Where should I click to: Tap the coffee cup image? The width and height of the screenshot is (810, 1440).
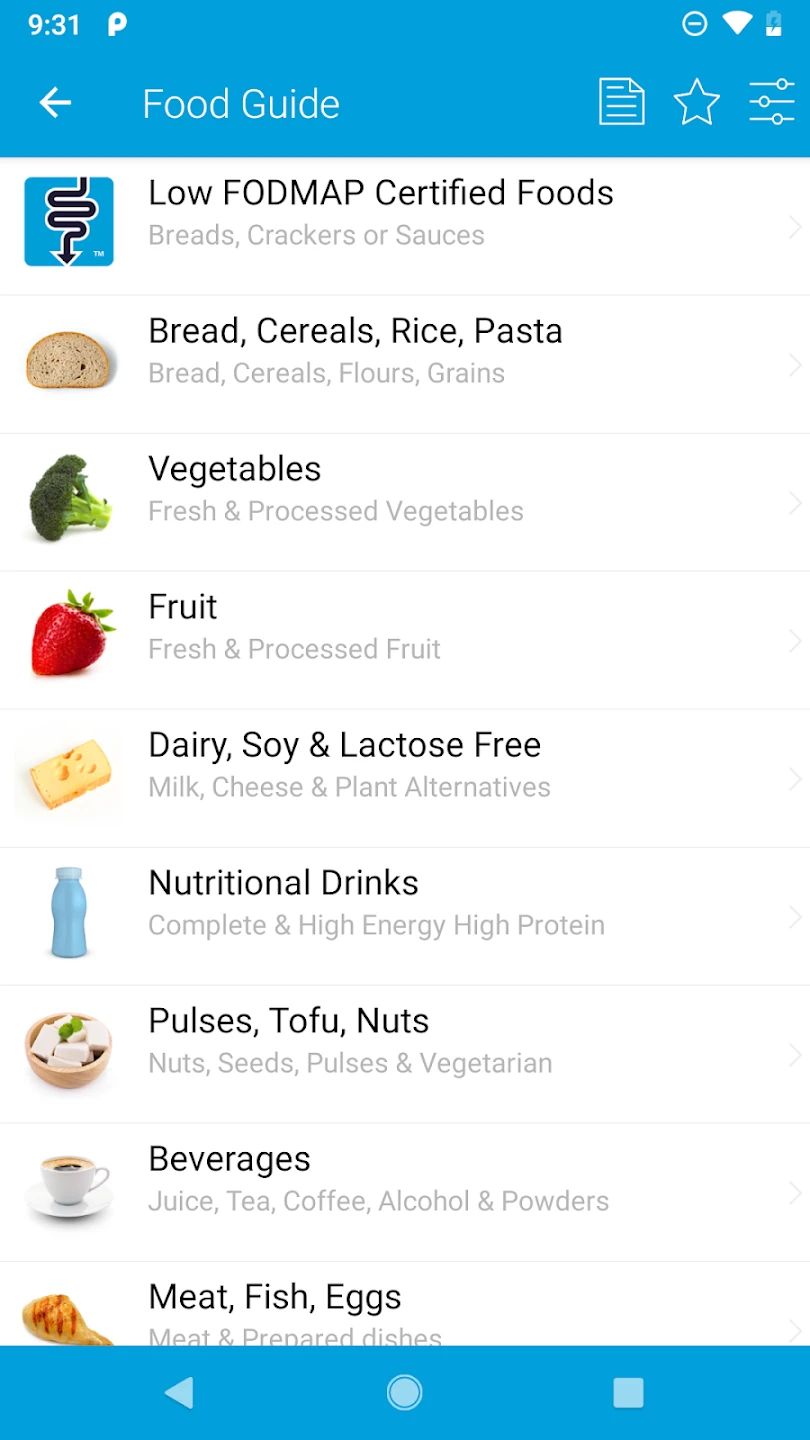pos(69,1186)
